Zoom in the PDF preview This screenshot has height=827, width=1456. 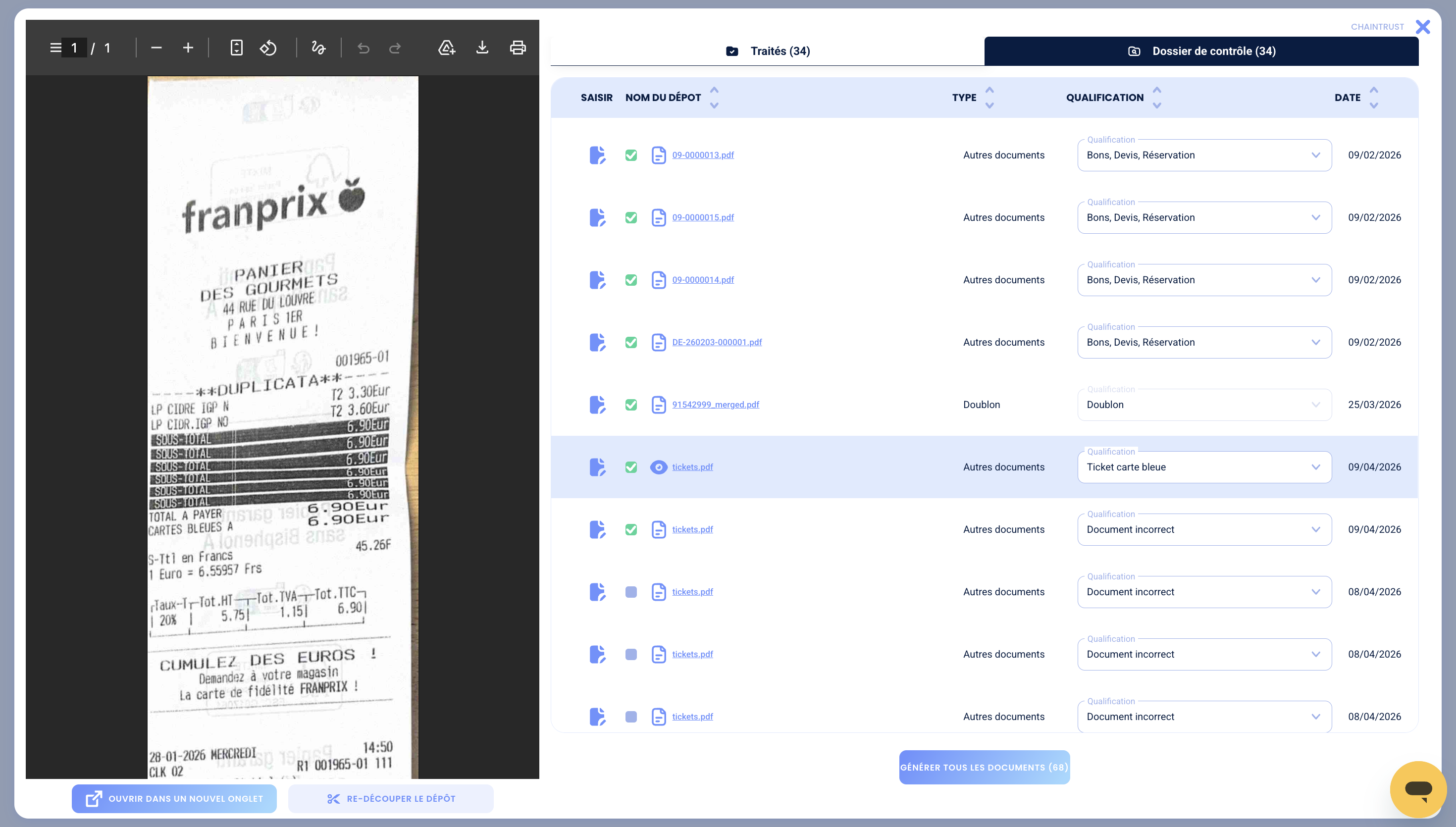188,48
